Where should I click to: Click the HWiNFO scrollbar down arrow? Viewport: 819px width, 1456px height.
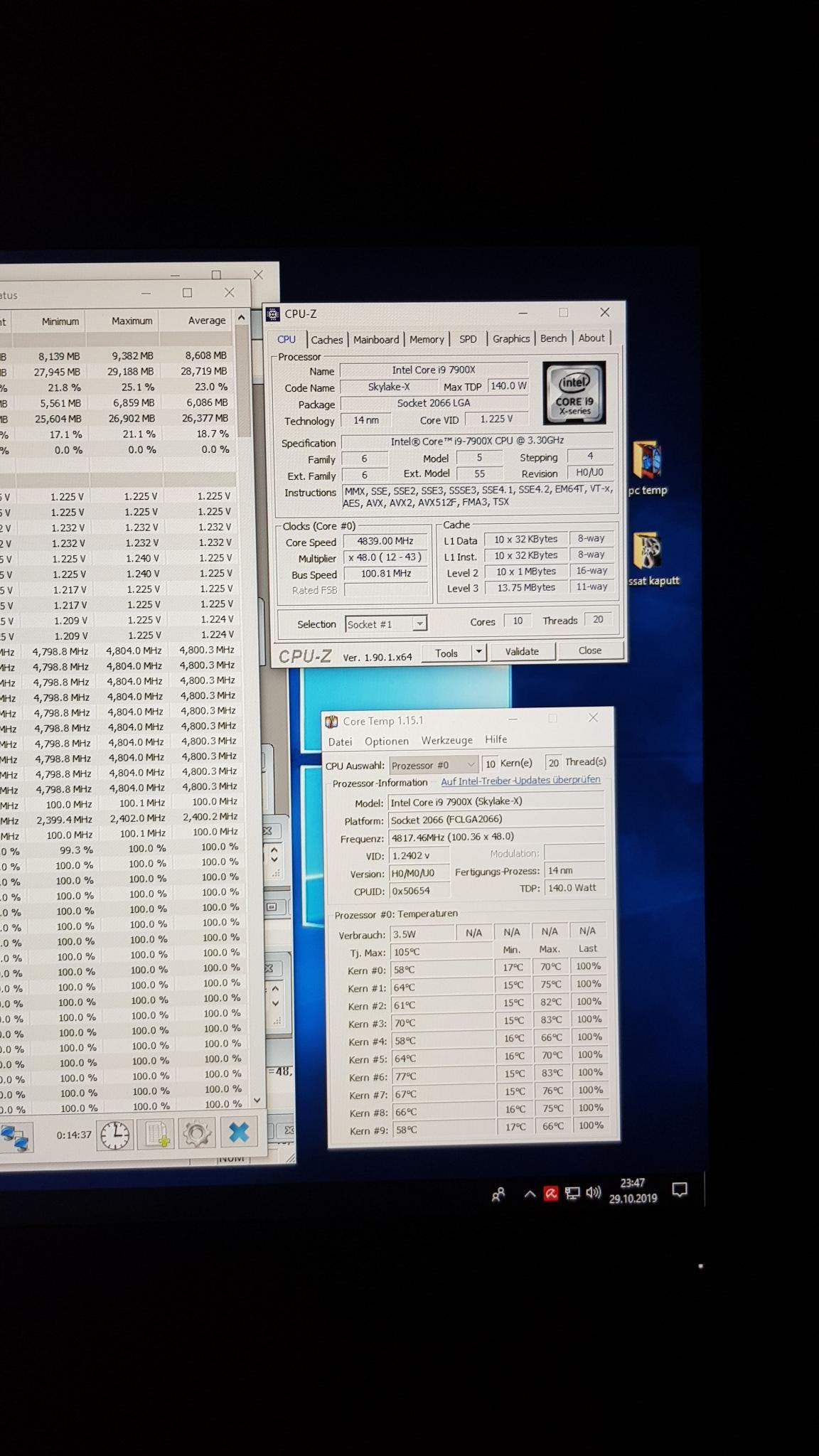coord(257,1100)
